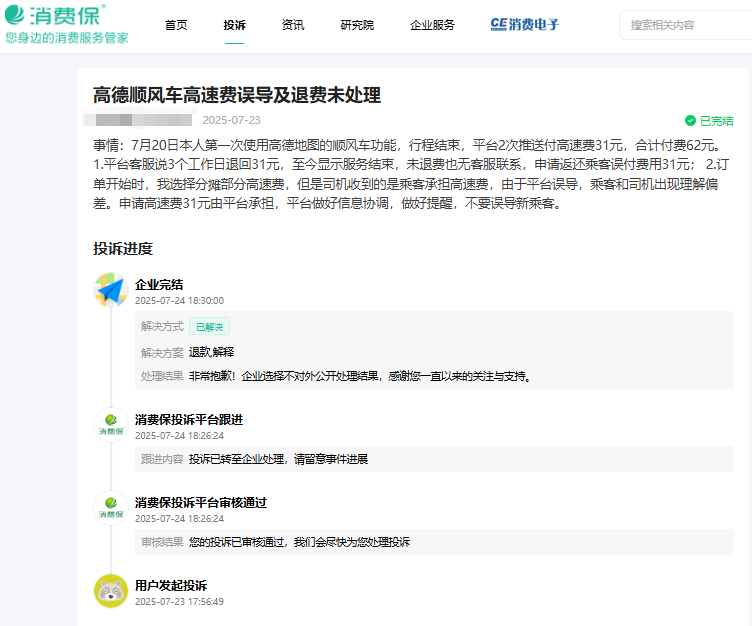This screenshot has height=626, width=752.
Task: Click text 您的投诉已审核通过,我们会尽快为您处理投诉
Action: pos(299,542)
